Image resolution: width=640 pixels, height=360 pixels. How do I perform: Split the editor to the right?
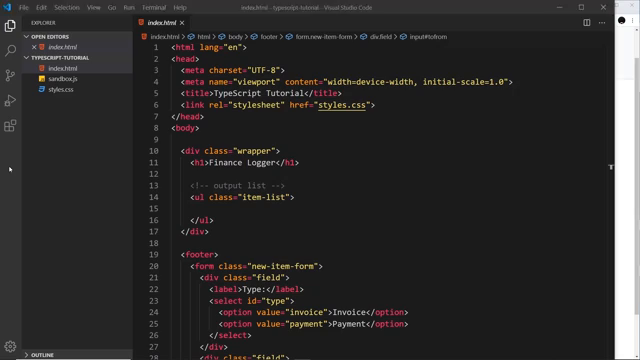coord(587,23)
